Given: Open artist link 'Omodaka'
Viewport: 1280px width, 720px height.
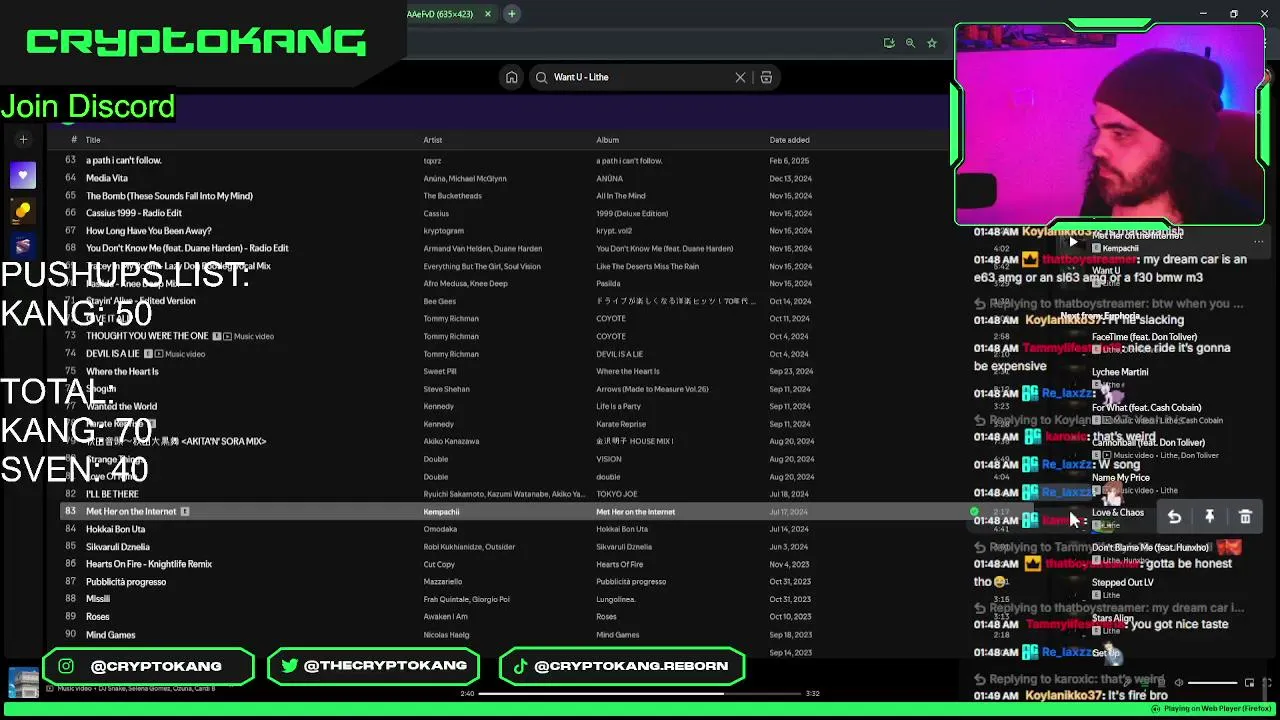Looking at the screenshot, I should (x=440, y=529).
